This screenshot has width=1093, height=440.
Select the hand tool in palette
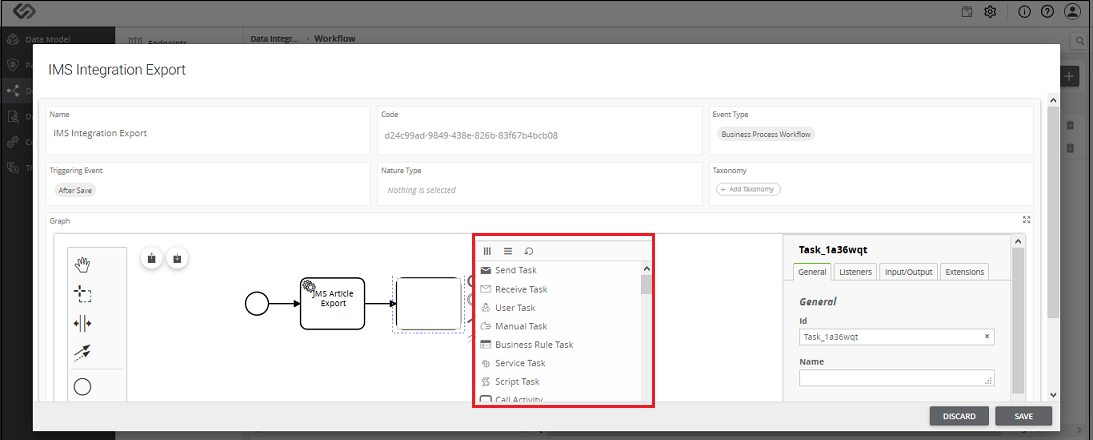point(83,265)
